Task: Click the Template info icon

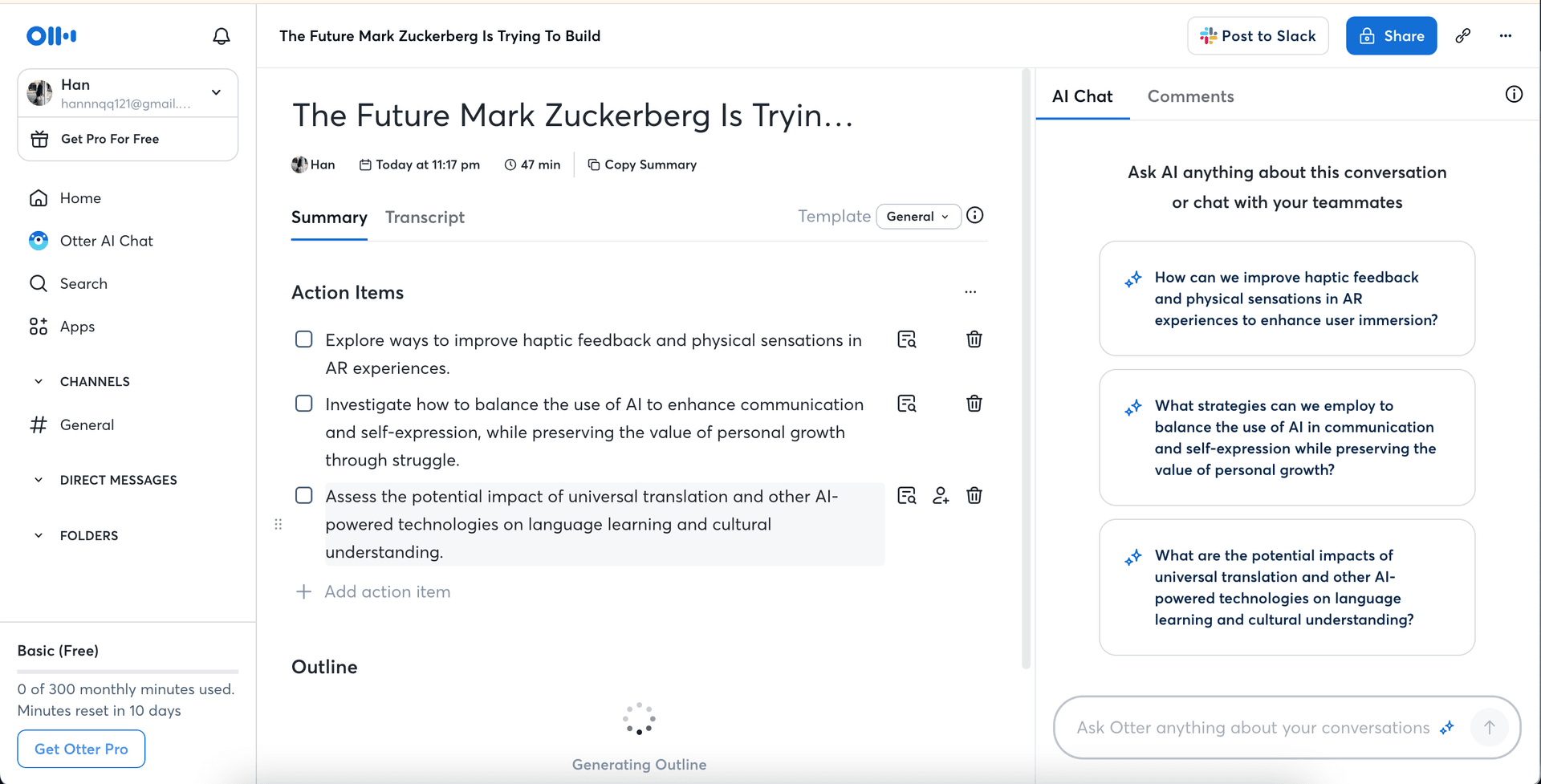Action: 974,216
